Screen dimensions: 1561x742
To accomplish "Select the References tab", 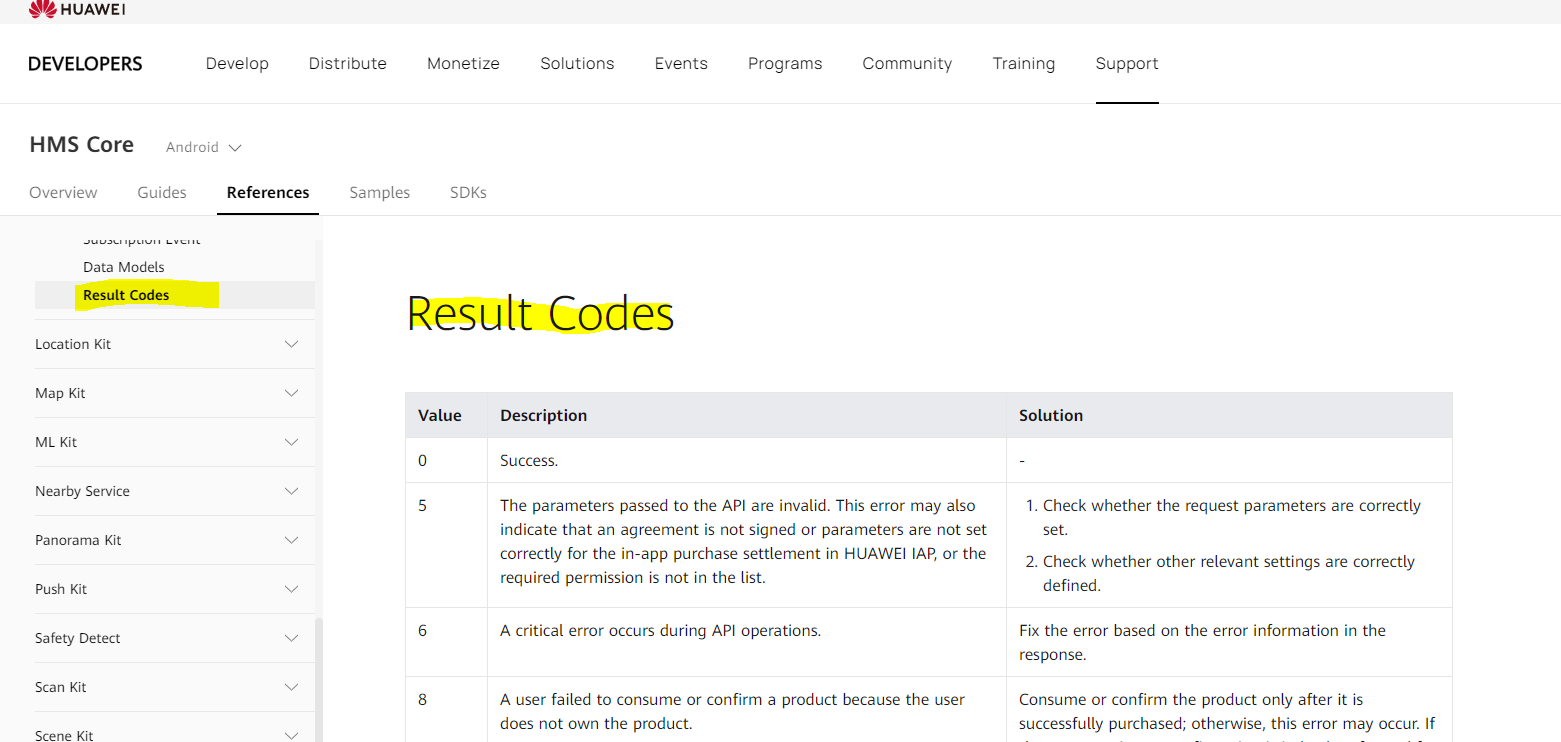I will (x=268, y=192).
